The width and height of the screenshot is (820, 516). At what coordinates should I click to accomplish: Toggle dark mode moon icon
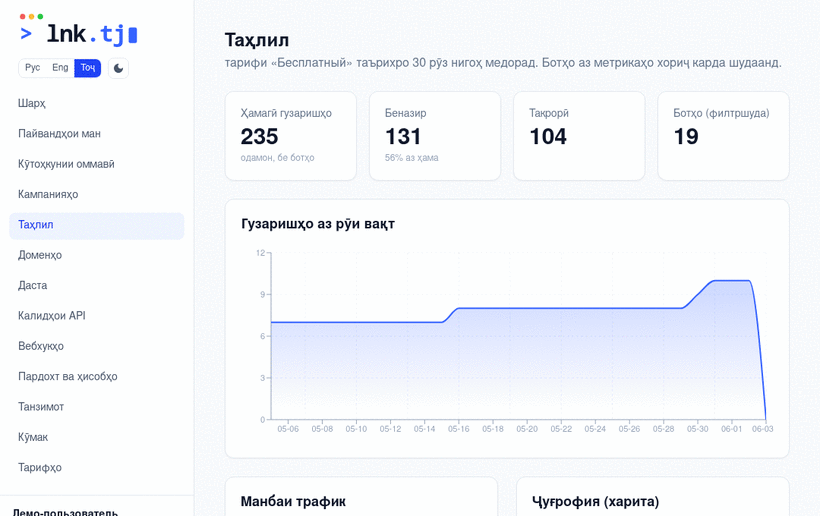point(119,68)
